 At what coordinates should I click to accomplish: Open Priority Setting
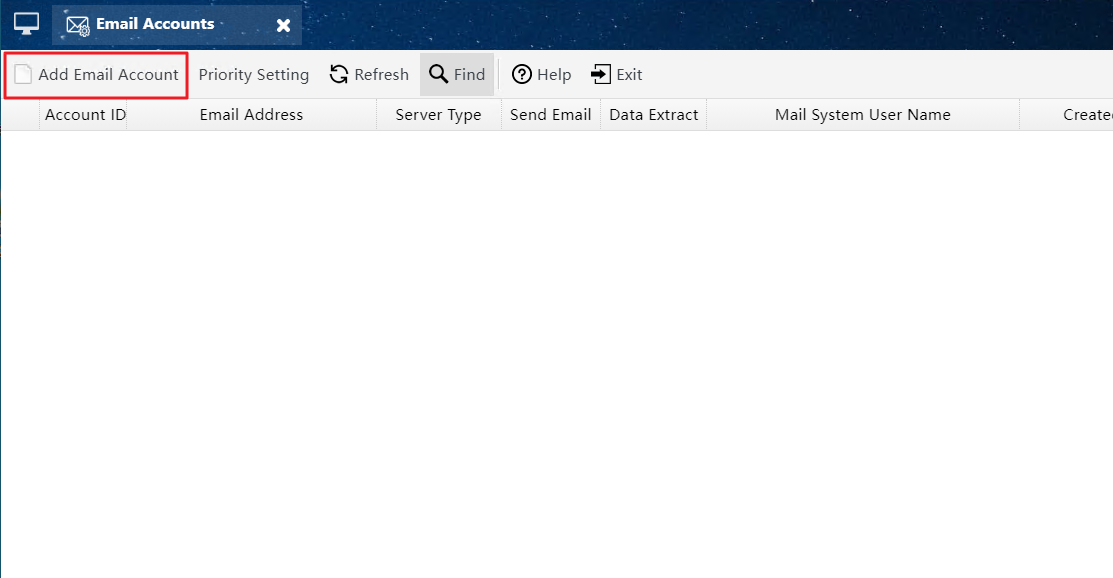point(253,75)
